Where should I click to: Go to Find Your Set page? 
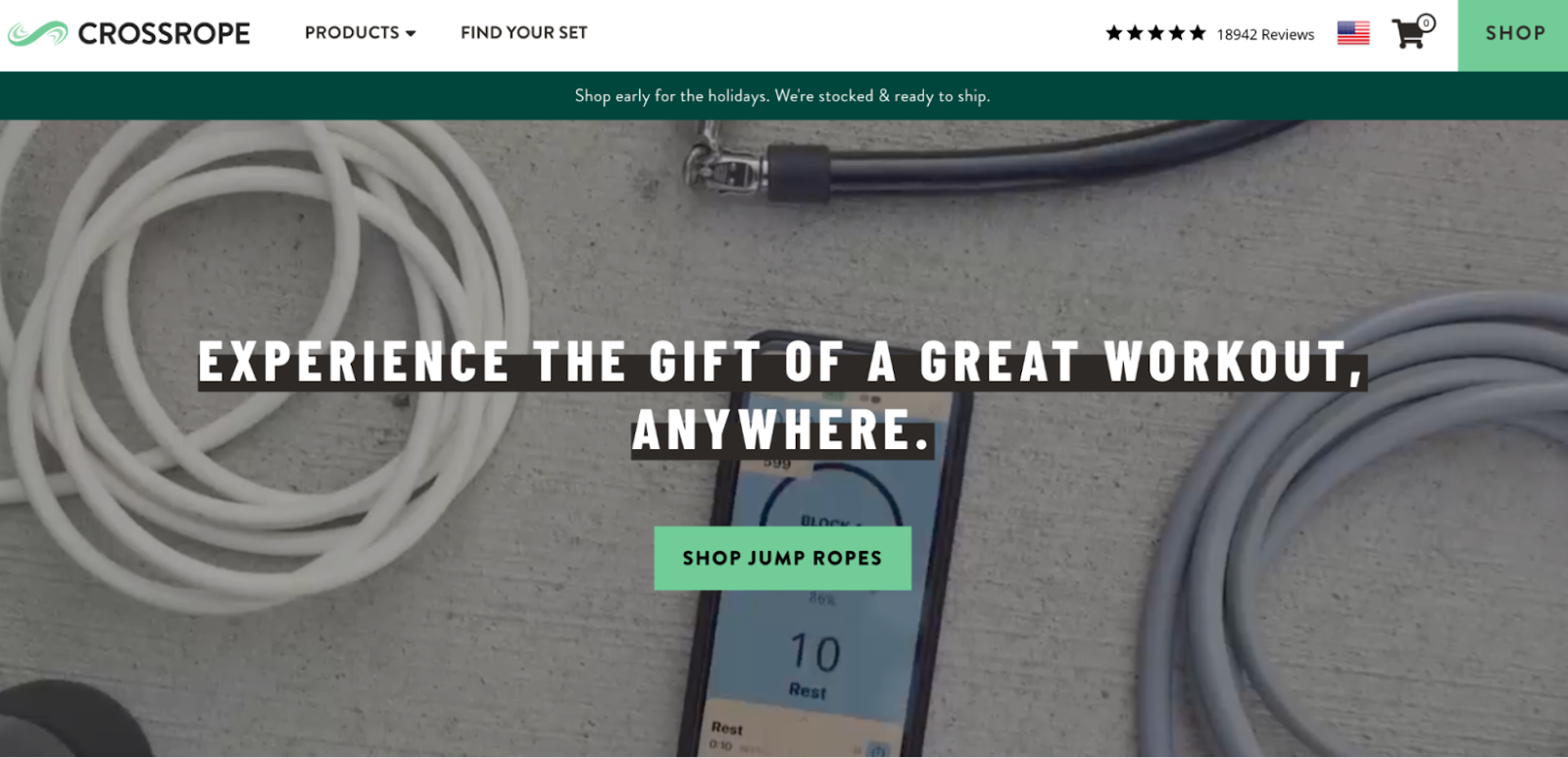[524, 32]
